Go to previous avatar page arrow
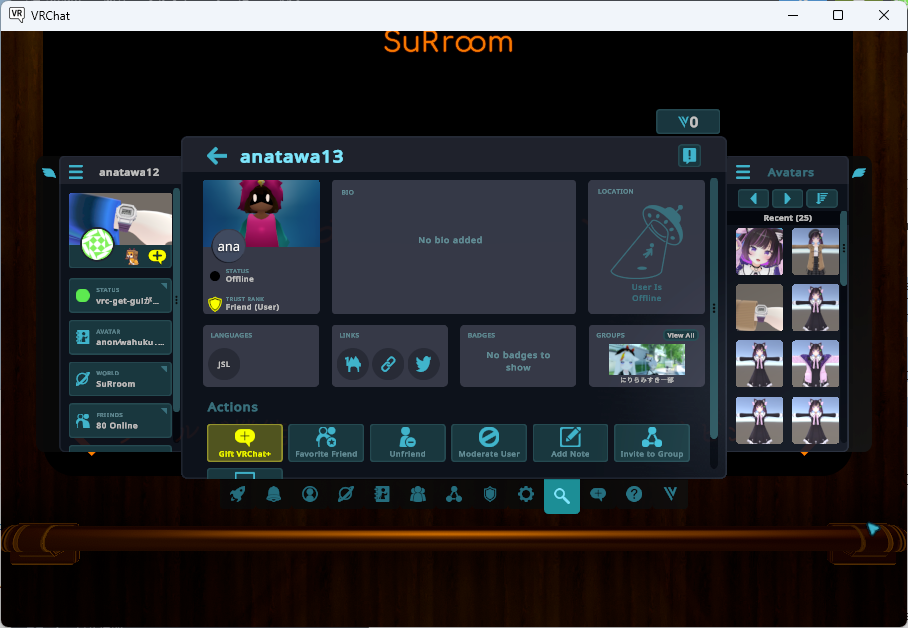 753,199
